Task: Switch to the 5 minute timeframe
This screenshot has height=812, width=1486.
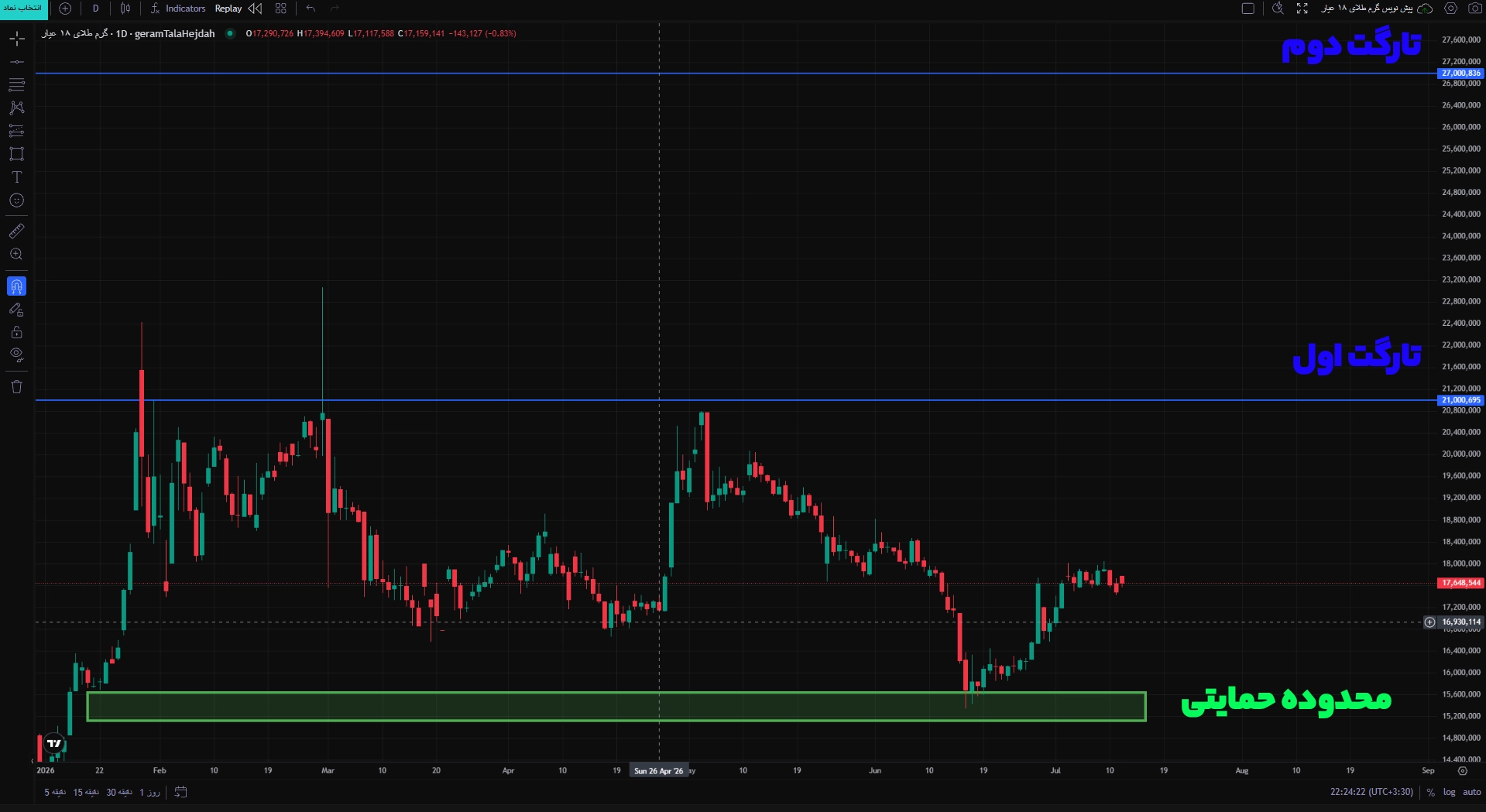Action: tap(54, 792)
